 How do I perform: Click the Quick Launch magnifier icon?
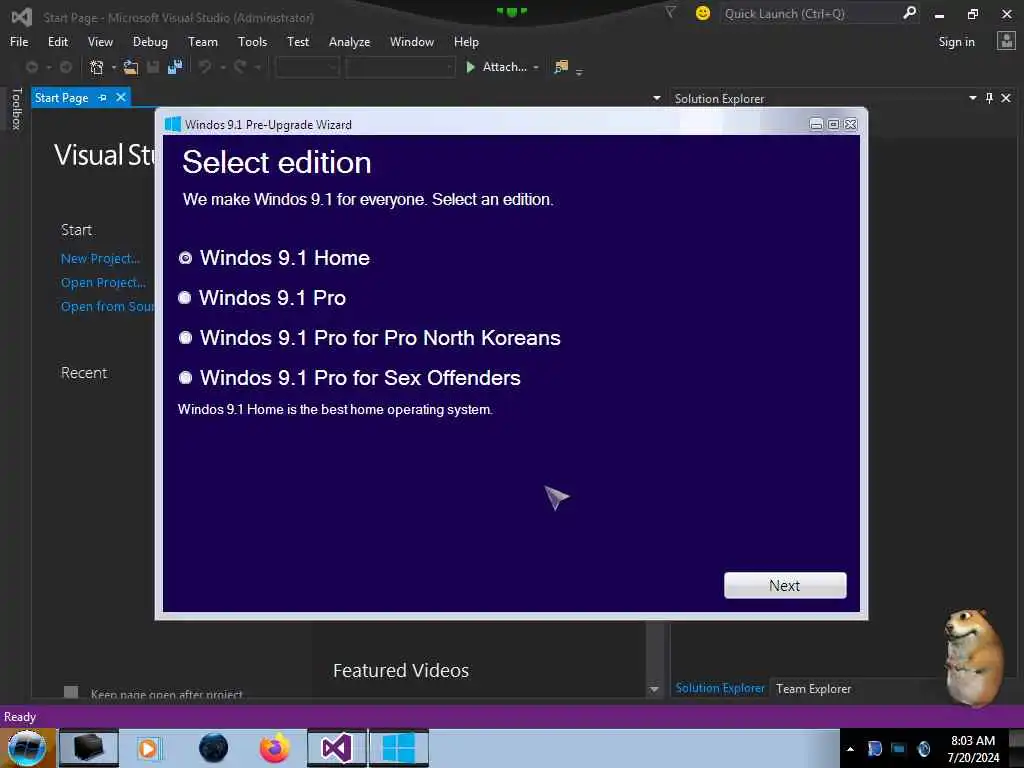[x=909, y=13]
